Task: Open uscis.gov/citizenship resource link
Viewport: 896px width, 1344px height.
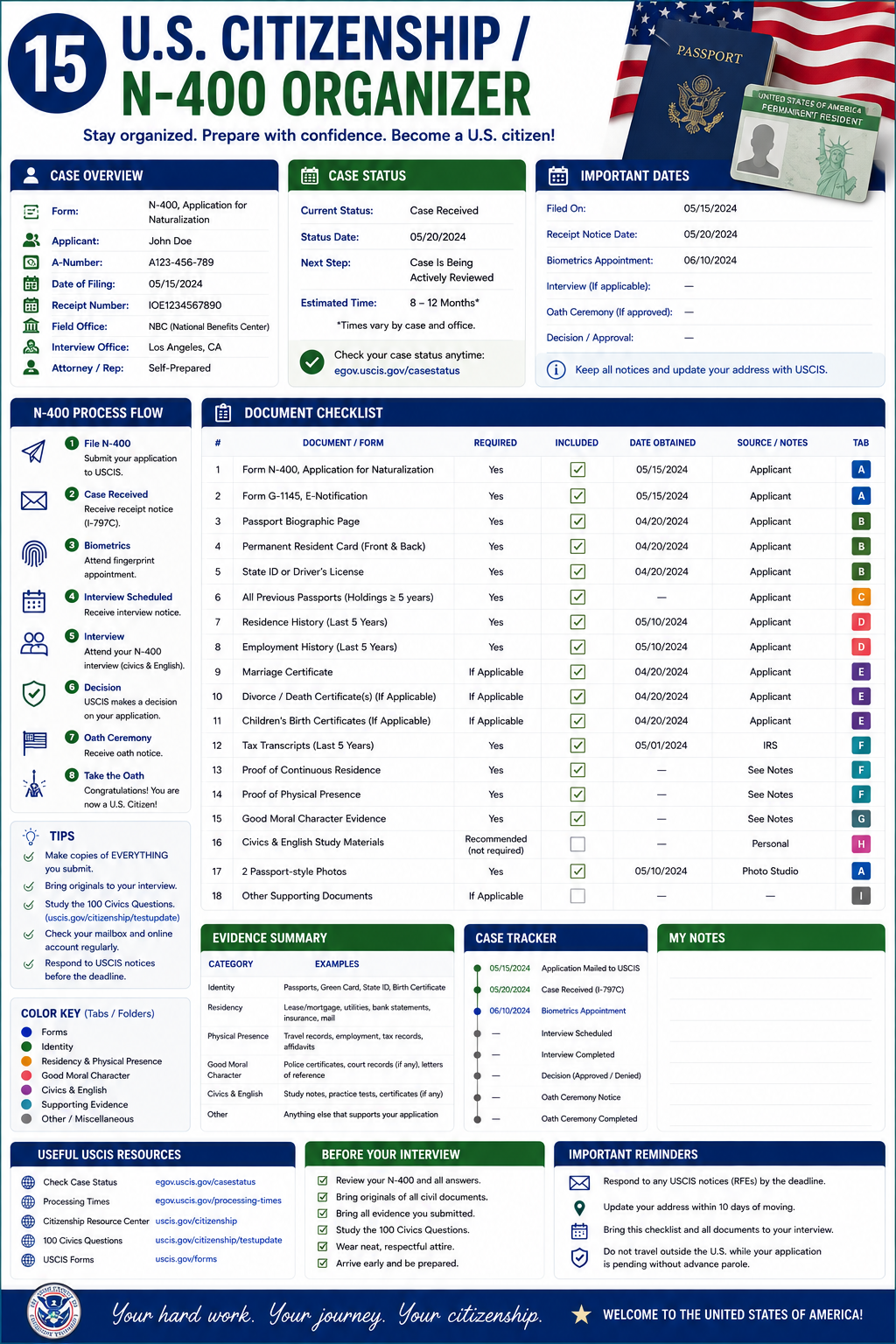Action: (196, 1221)
